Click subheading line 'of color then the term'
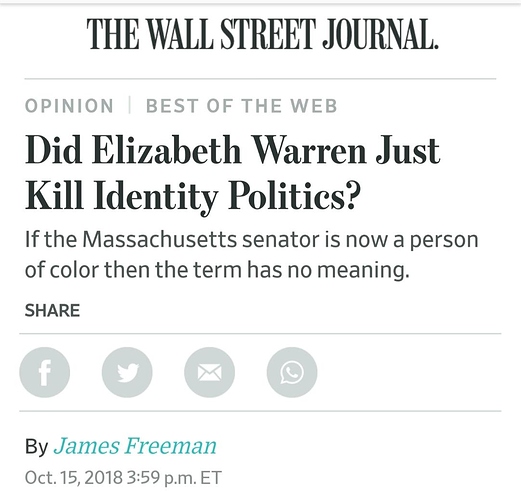Image resolution: width=521 pixels, height=500 pixels. (x=217, y=269)
